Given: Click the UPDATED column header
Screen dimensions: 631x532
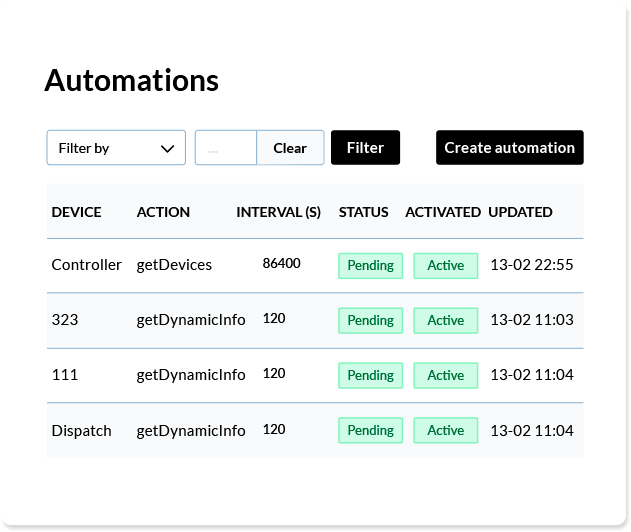Looking at the screenshot, I should point(520,212).
